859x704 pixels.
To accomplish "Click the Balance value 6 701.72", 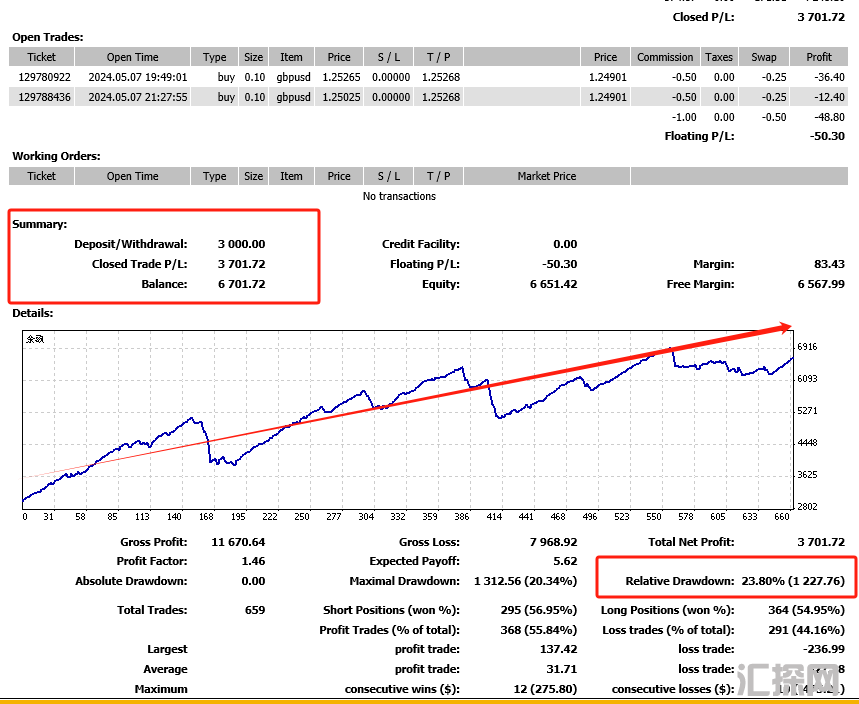I will click(x=241, y=284).
